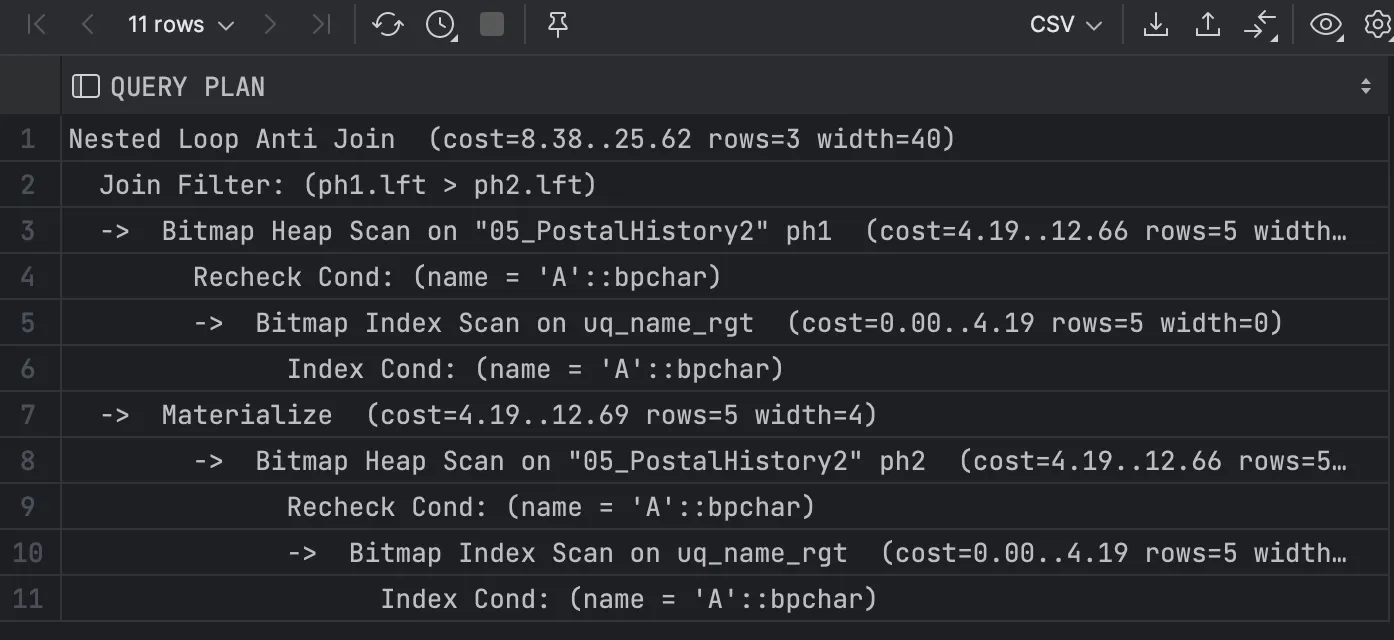Open the compare data arrows icon

tap(1261, 25)
